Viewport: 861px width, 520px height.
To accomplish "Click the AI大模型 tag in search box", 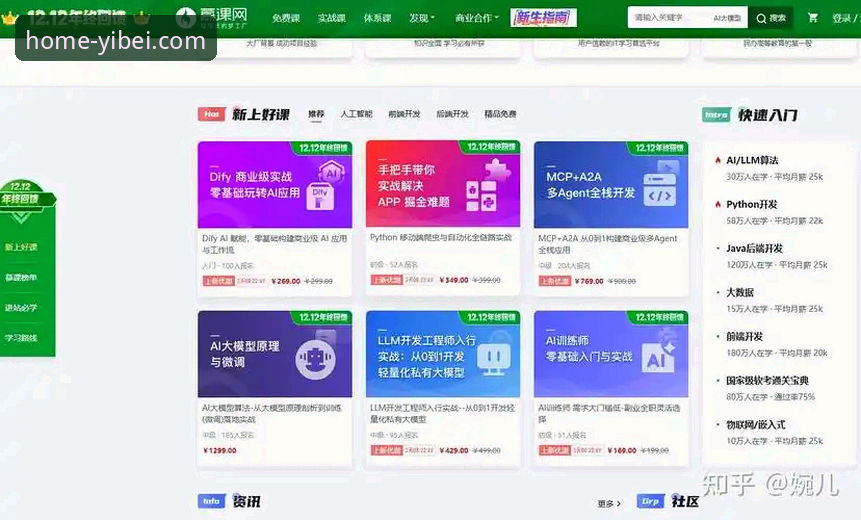I will [x=727, y=18].
